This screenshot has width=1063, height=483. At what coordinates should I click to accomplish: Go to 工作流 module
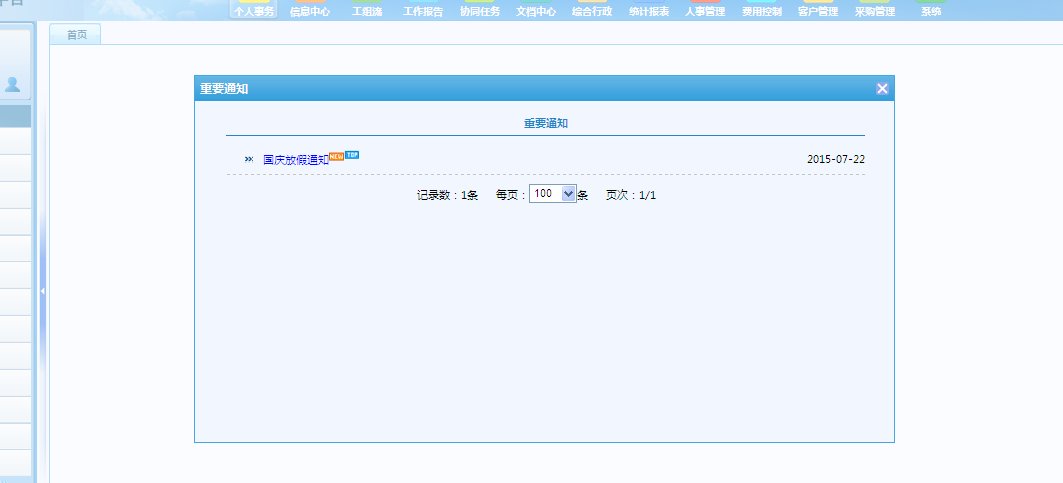pos(367,12)
